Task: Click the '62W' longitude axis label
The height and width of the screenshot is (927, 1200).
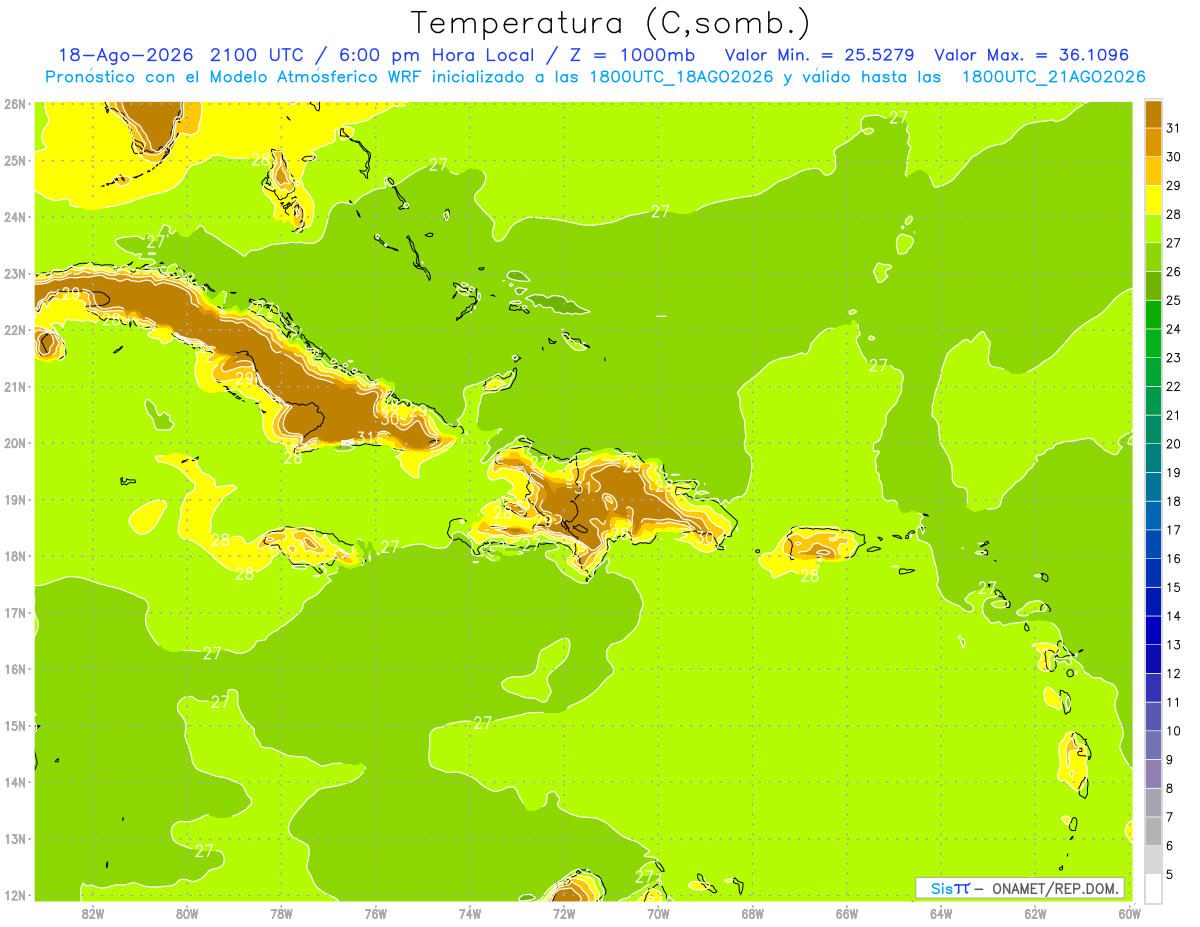Action: (1036, 914)
